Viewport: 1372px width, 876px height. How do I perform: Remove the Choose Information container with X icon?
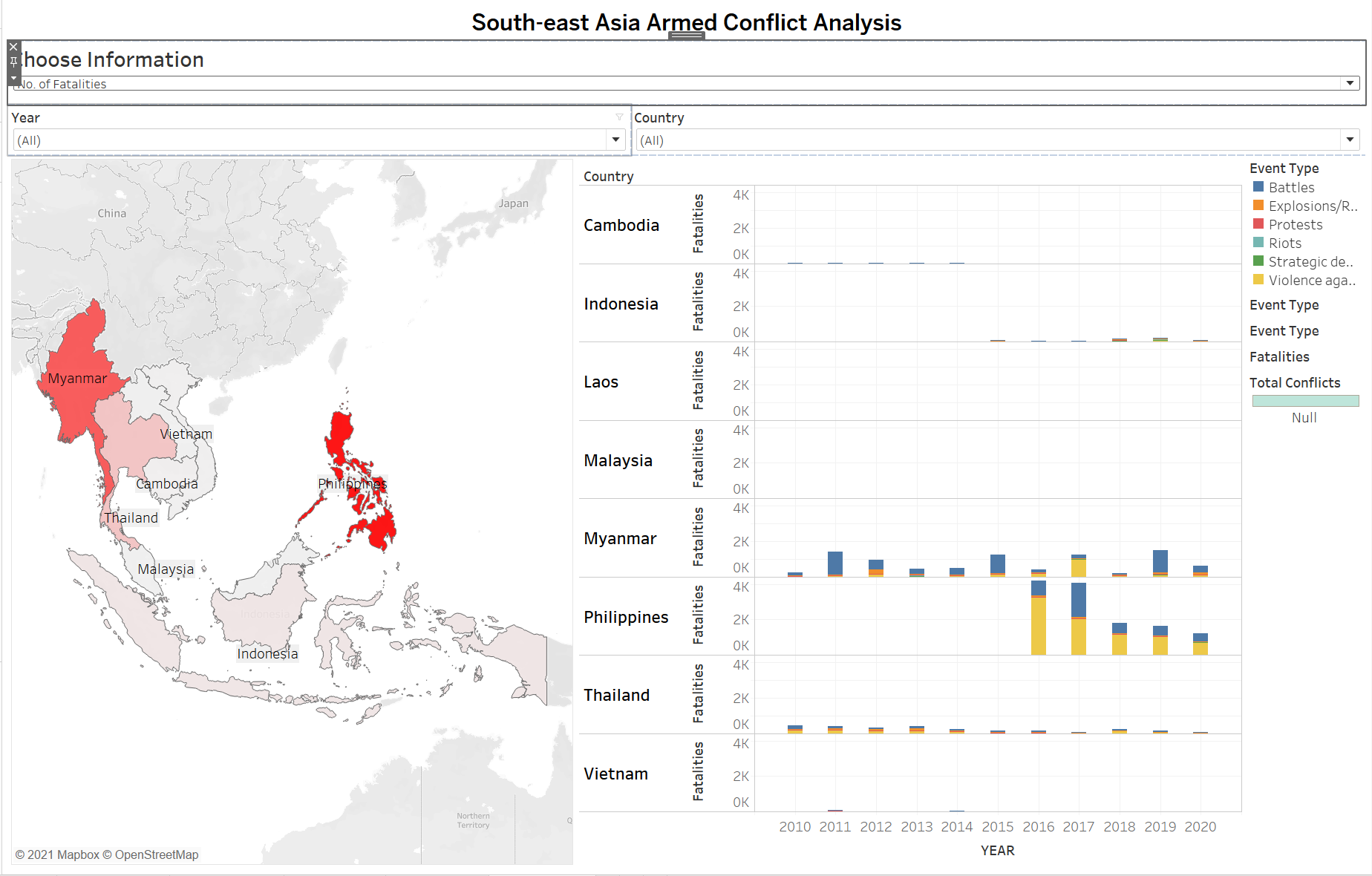coord(13,47)
